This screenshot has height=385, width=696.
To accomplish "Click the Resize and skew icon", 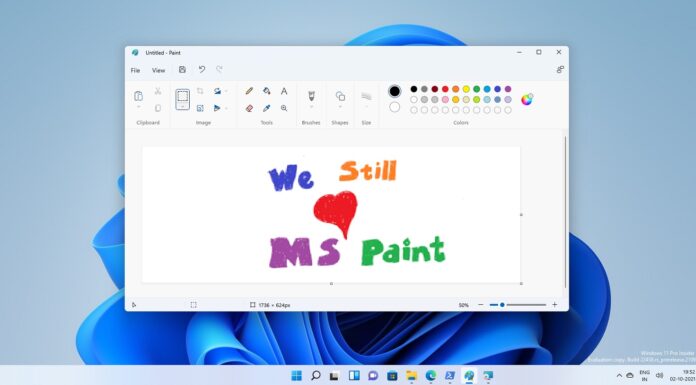I will 200,108.
